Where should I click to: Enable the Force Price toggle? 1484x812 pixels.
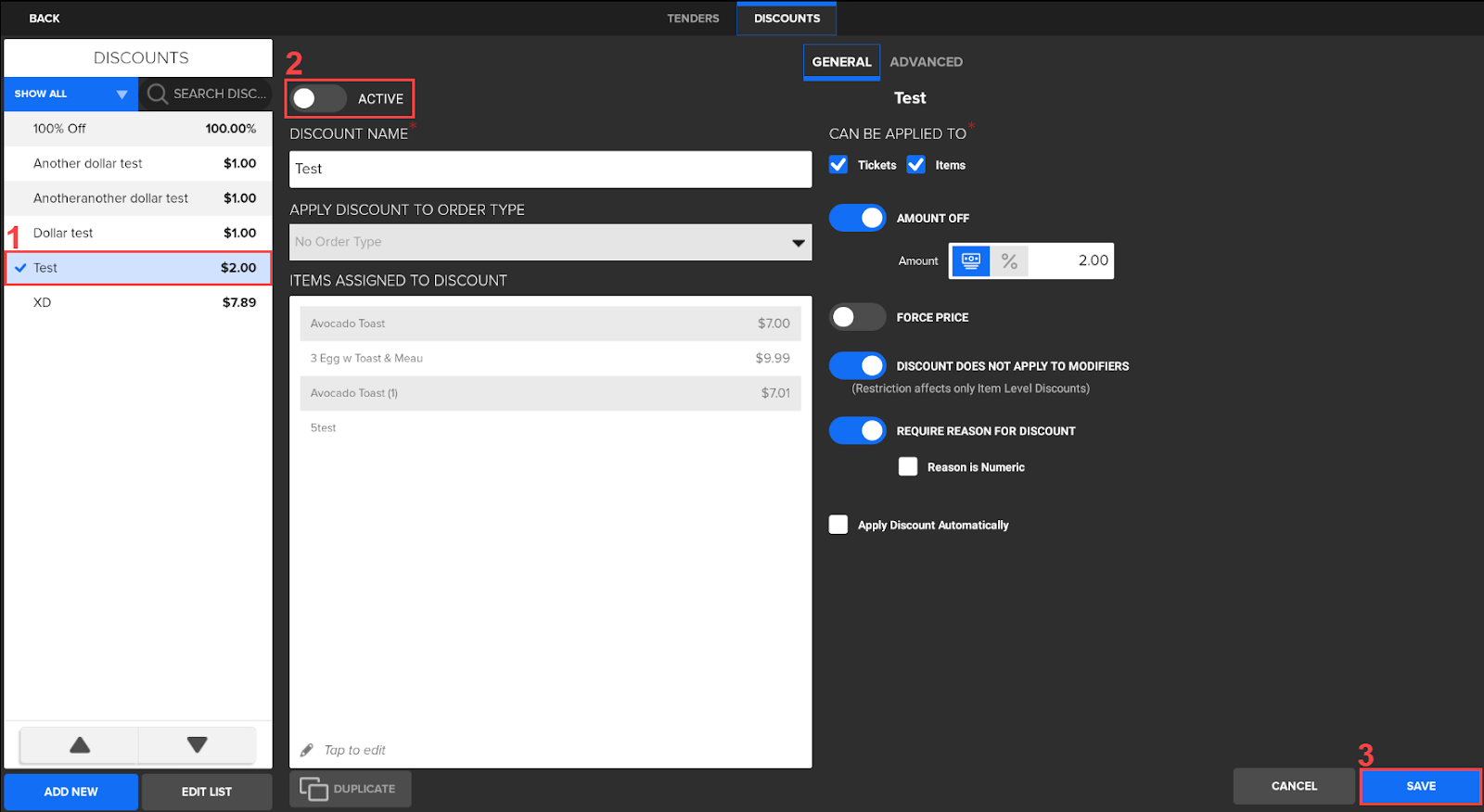click(x=857, y=317)
